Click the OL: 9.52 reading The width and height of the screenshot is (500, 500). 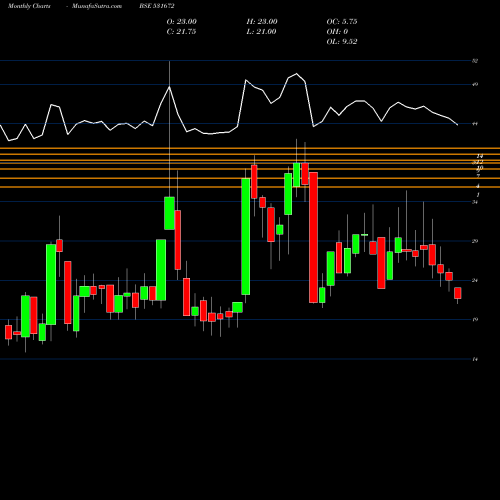click(342, 42)
